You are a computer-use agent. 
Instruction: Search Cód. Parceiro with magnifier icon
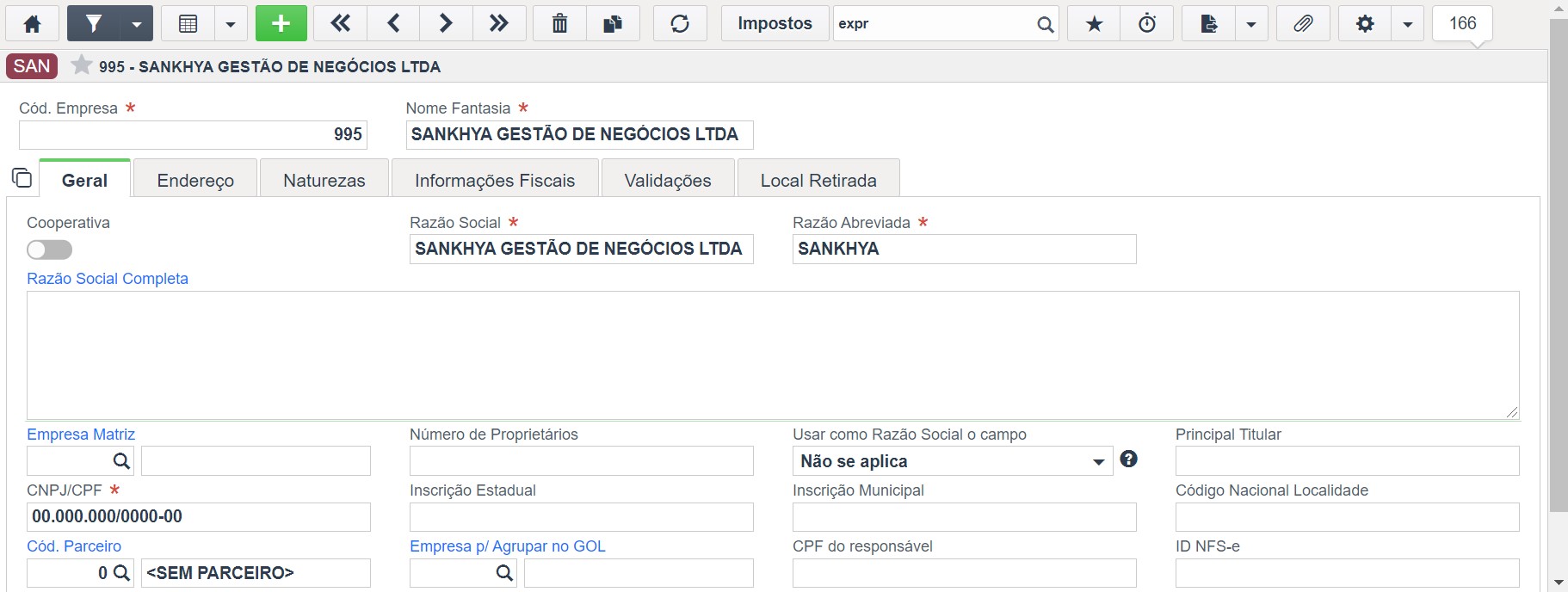(x=122, y=573)
